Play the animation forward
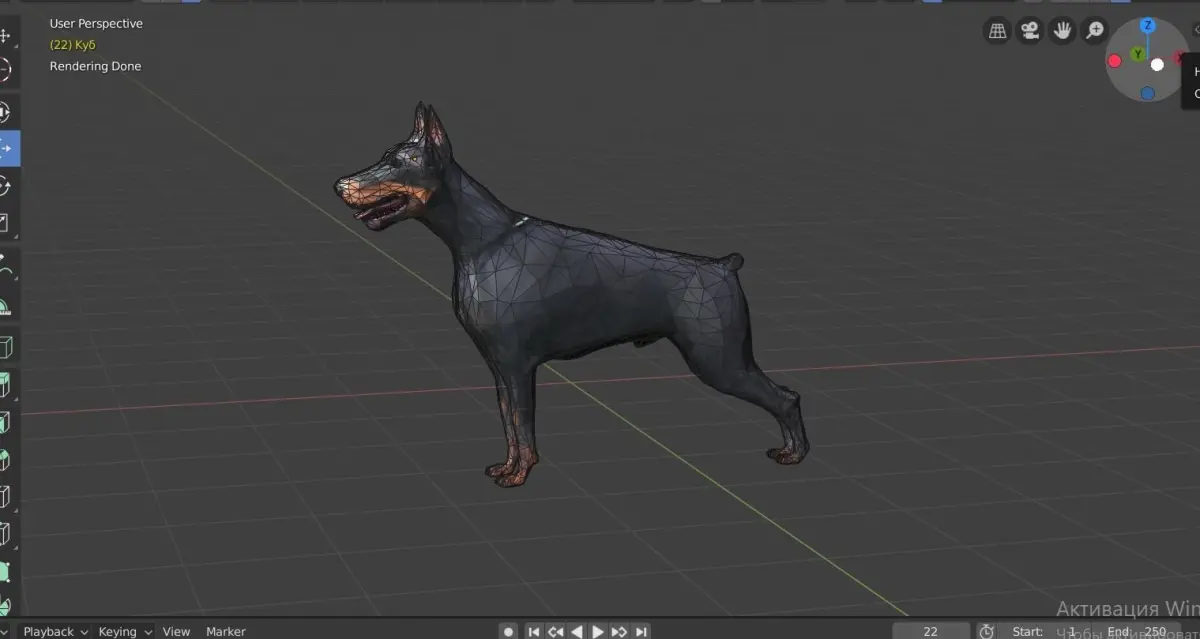This screenshot has height=639, width=1200. pos(598,631)
